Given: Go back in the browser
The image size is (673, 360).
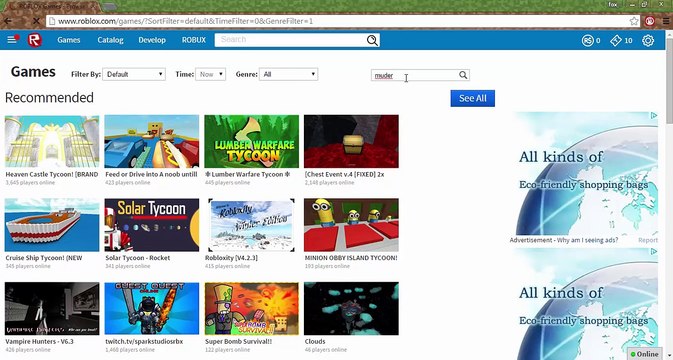Looking at the screenshot, I should (8, 21).
